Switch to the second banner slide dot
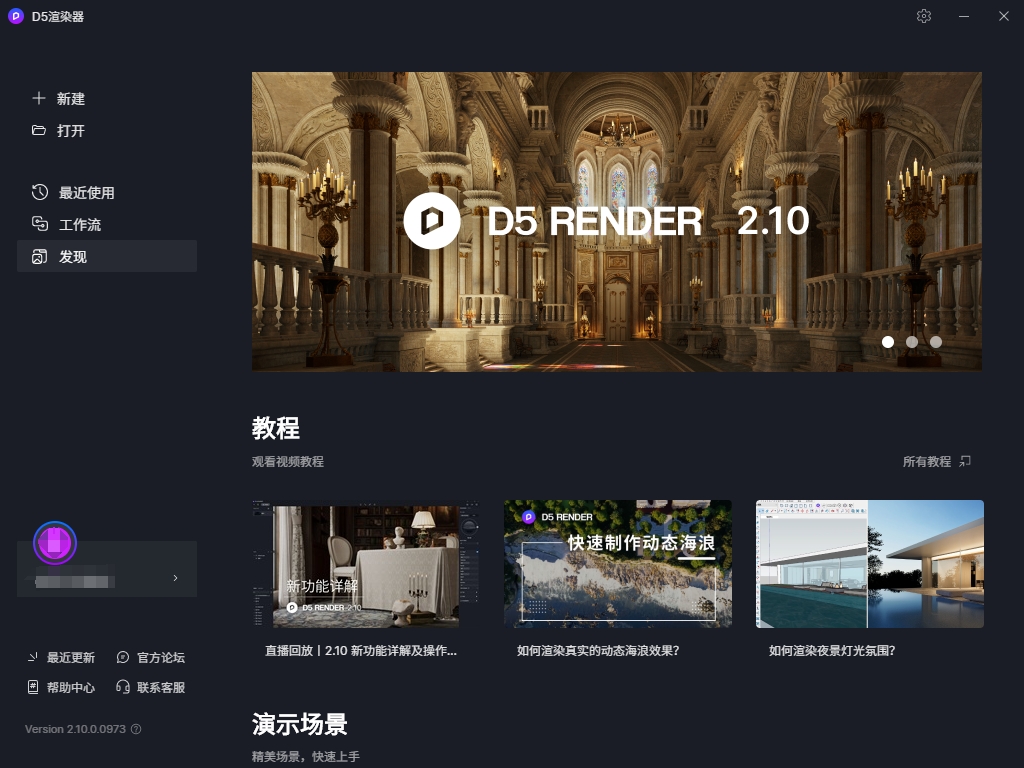This screenshot has width=1024, height=768. point(912,342)
